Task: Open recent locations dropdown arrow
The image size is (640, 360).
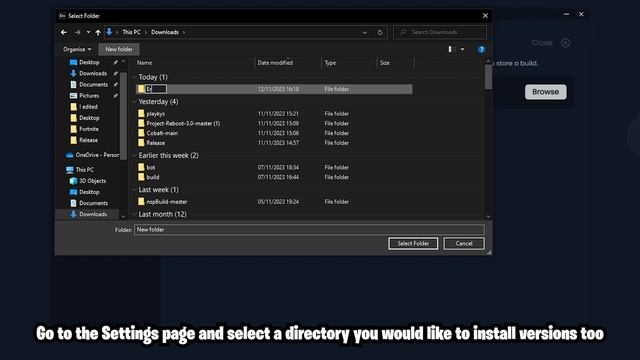Action: (x=88, y=32)
